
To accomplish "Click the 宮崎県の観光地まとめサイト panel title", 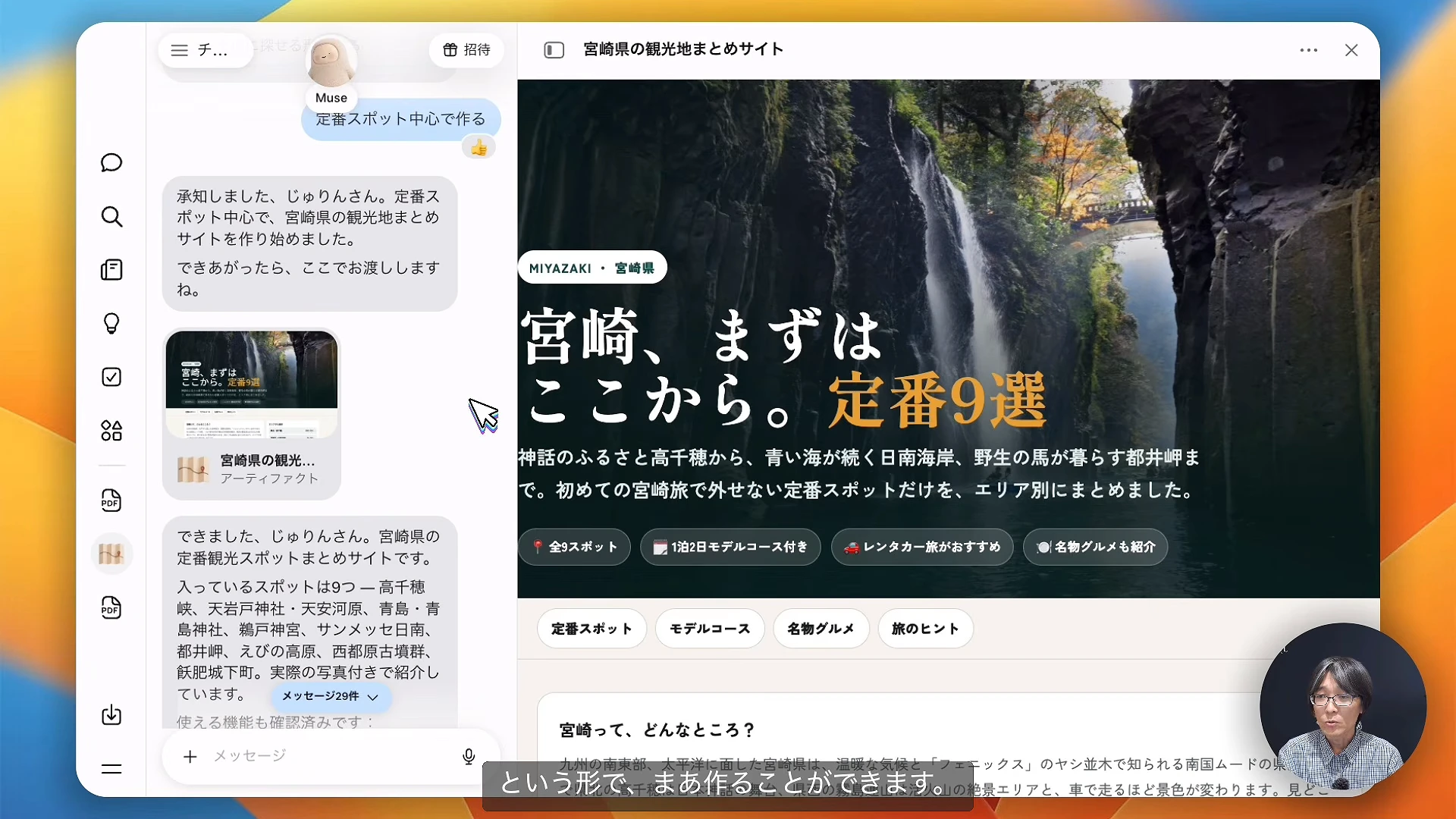I will (x=683, y=49).
